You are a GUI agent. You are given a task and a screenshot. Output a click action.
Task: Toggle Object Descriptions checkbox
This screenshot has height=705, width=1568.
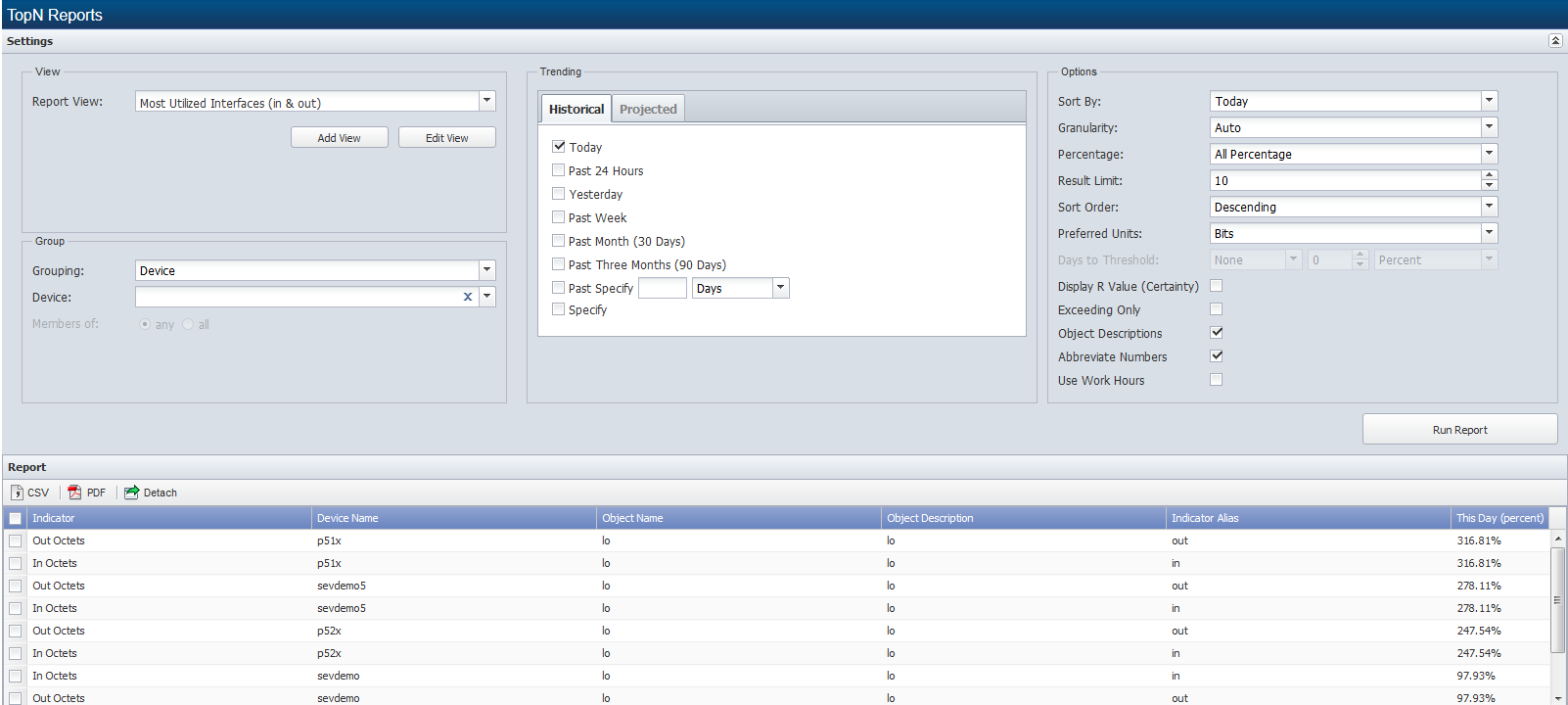click(1217, 332)
